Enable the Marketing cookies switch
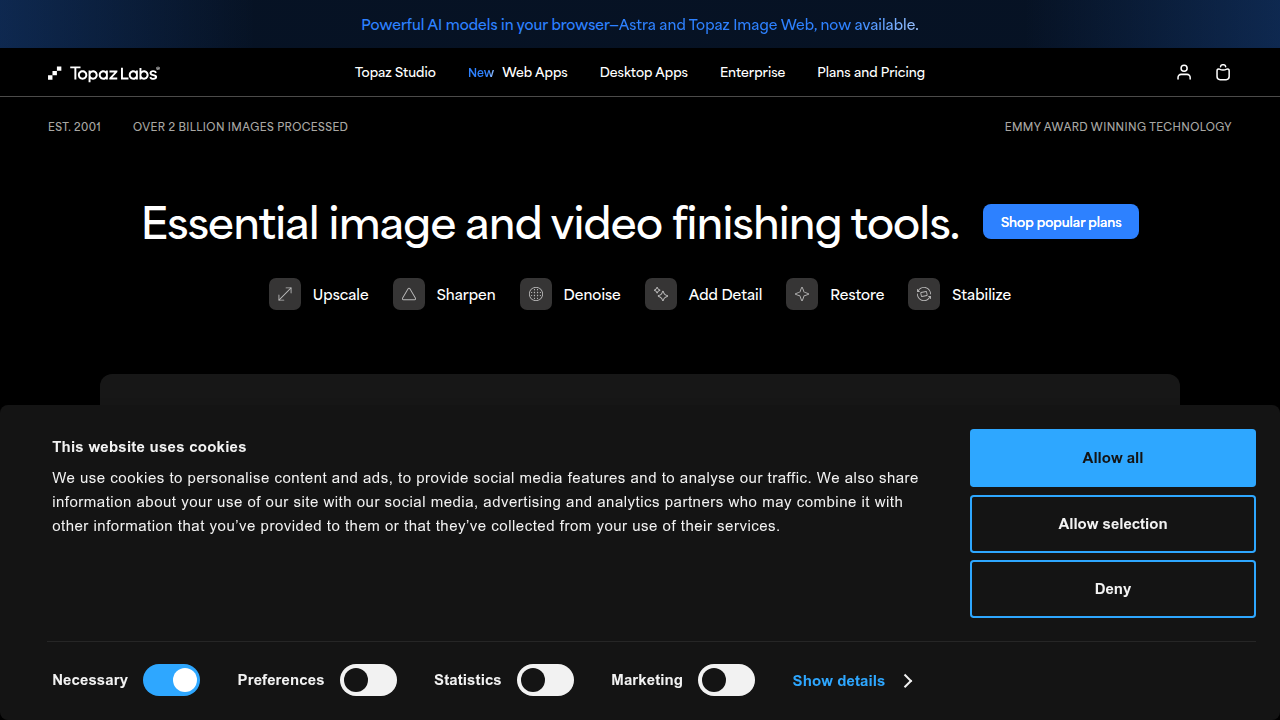The height and width of the screenshot is (720, 1280). coord(726,680)
